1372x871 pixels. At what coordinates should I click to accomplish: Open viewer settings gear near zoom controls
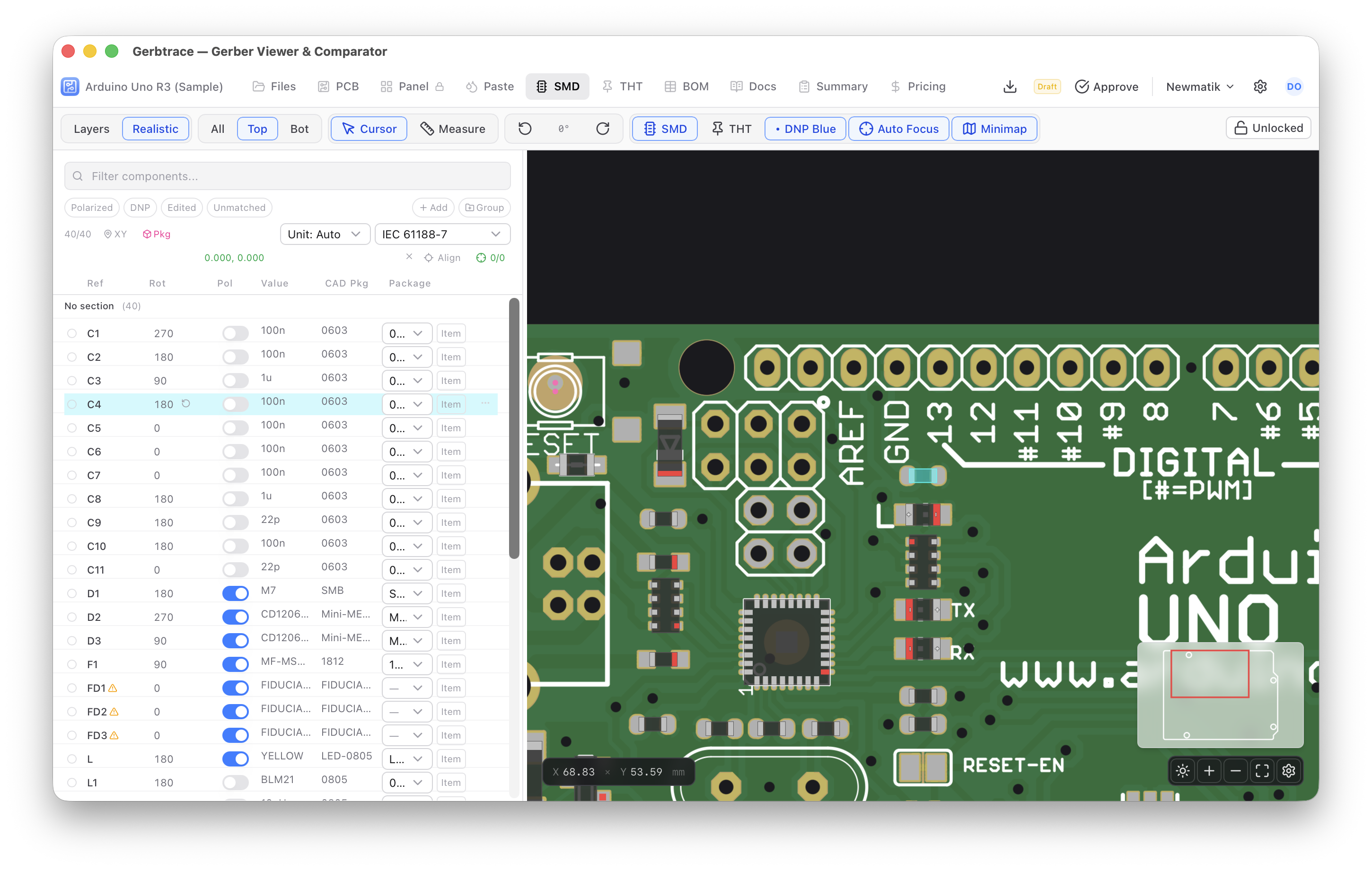[1288, 771]
